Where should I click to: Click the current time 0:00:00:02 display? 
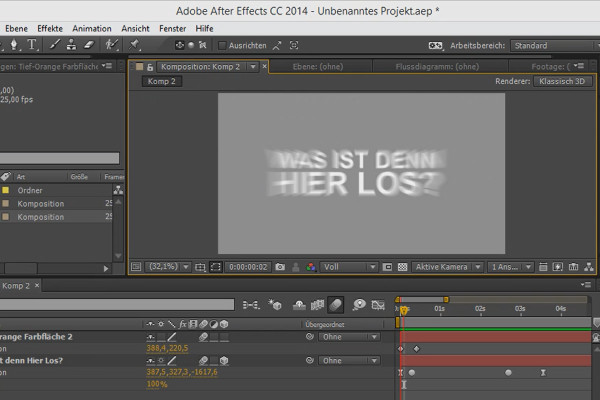point(248,267)
